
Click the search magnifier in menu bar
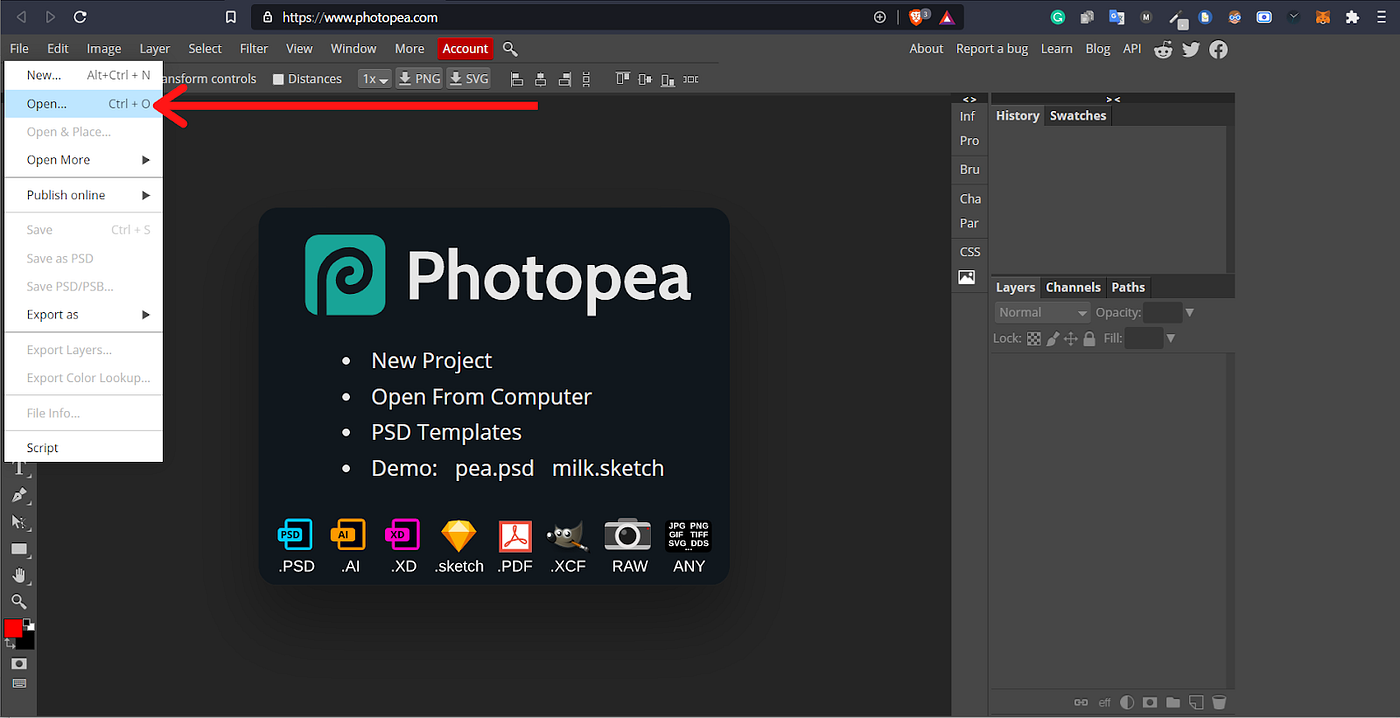point(510,49)
